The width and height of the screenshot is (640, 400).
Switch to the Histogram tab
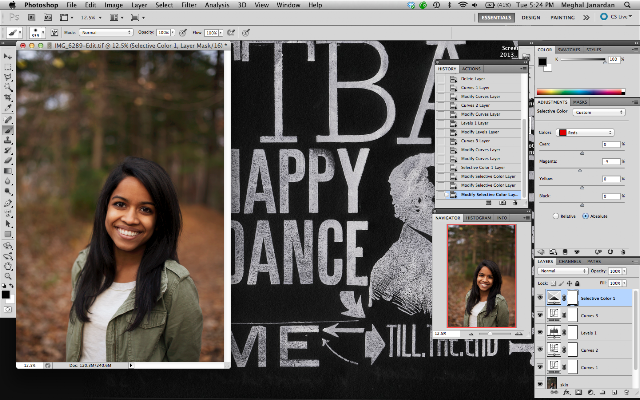pos(478,218)
